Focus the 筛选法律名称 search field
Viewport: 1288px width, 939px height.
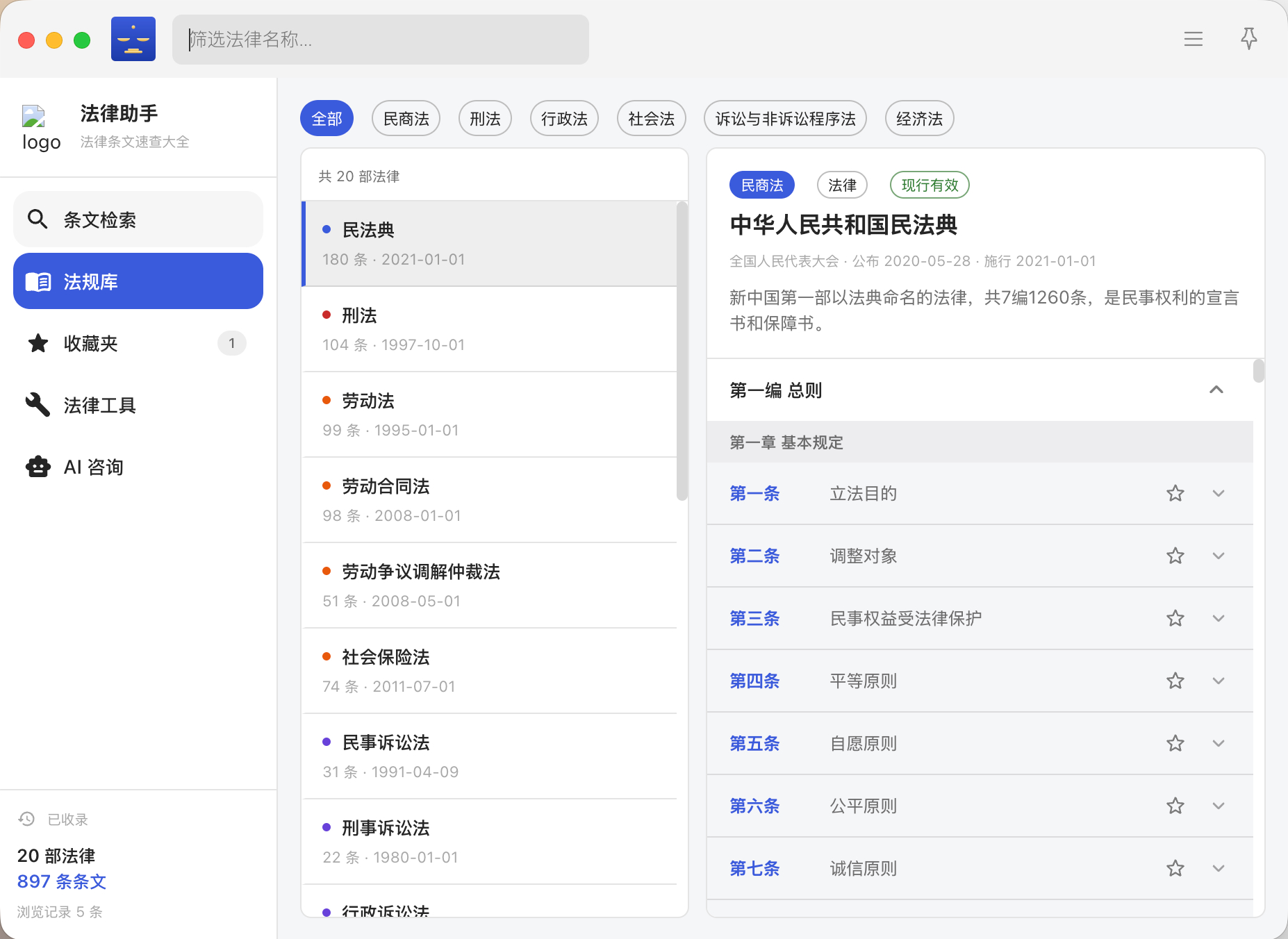click(x=381, y=40)
